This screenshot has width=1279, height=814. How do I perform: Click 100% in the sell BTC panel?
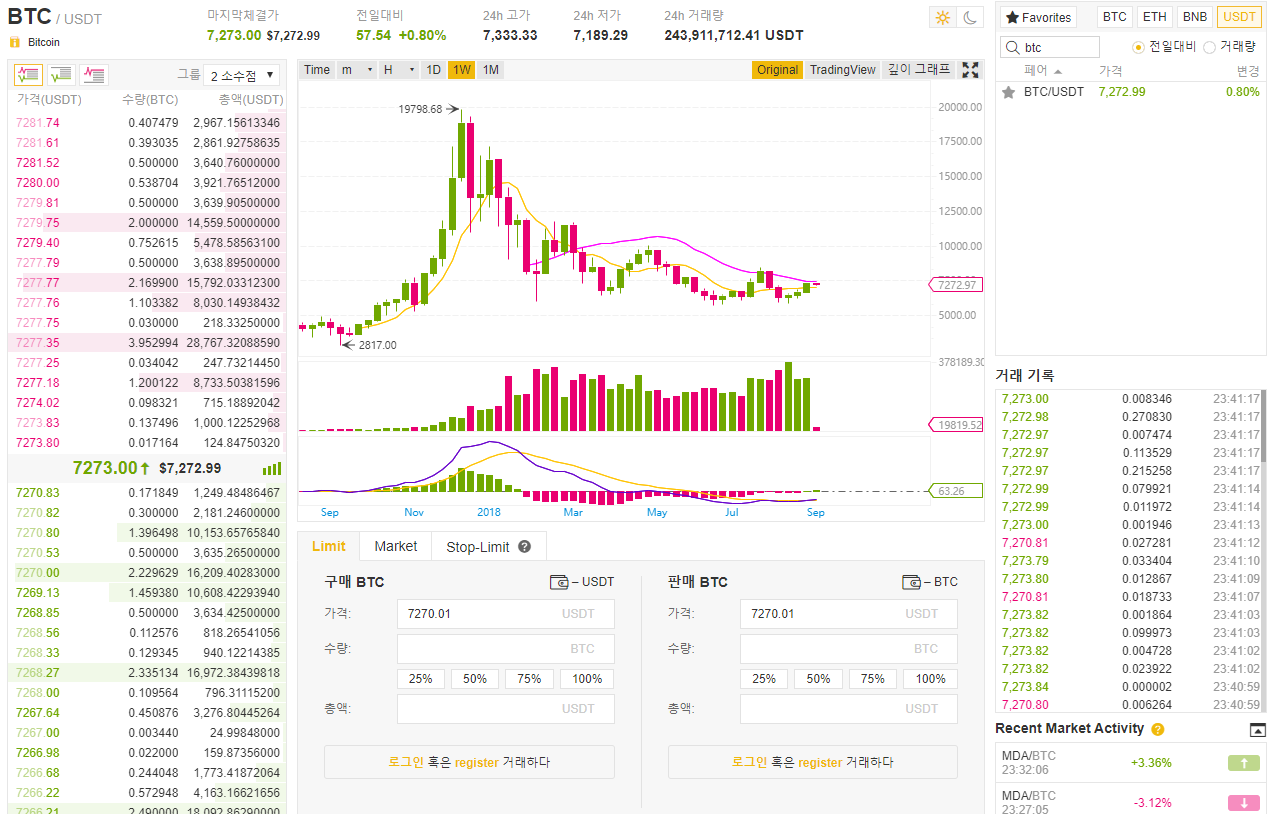(930, 679)
